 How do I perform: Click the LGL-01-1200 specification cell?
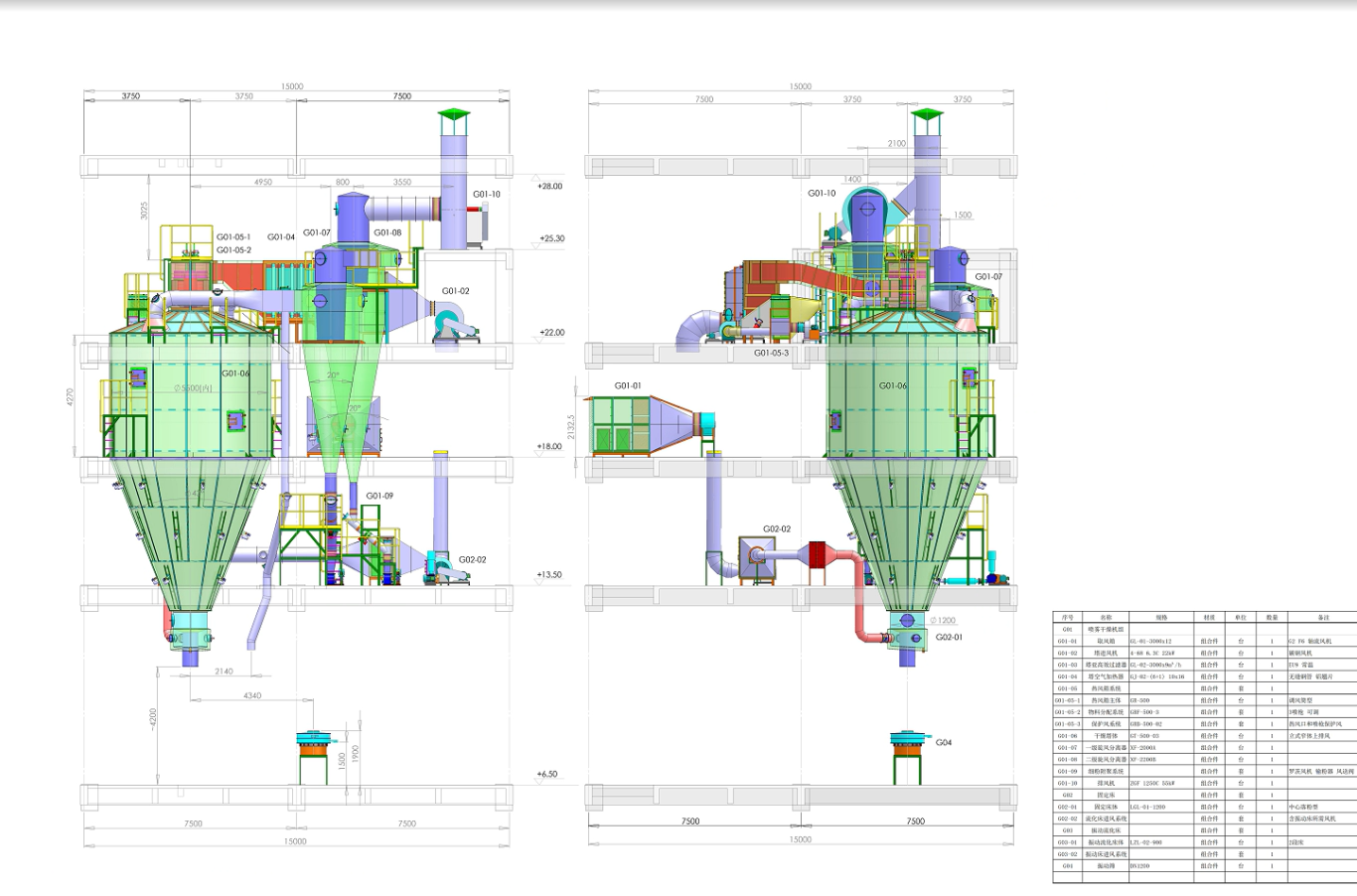click(x=1147, y=807)
